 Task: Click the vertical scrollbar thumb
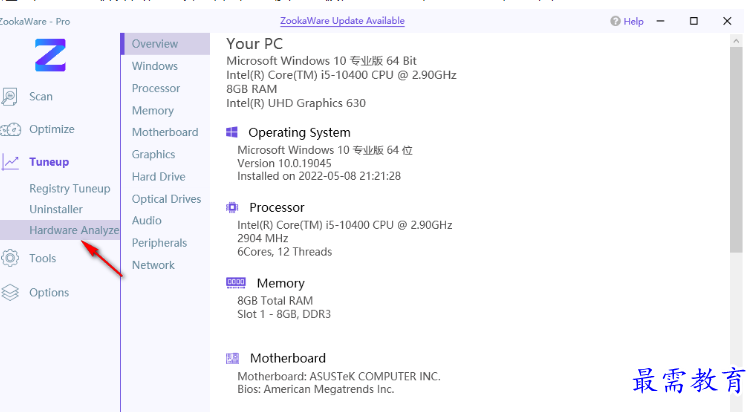click(736, 150)
